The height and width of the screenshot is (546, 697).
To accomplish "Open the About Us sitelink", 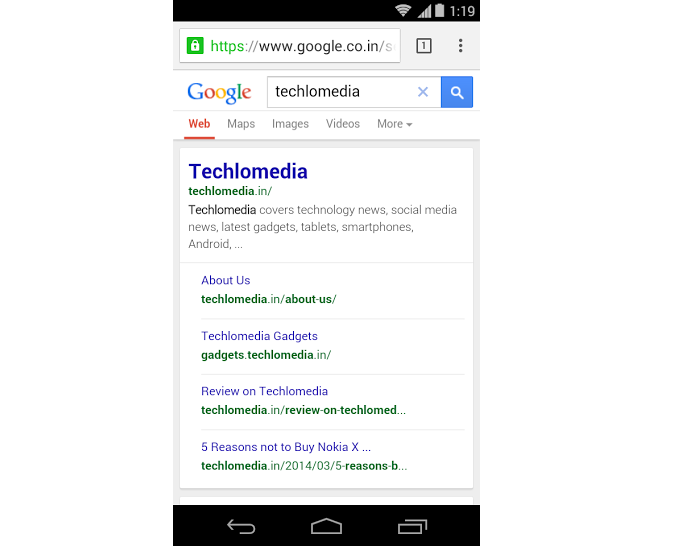I will click(x=225, y=280).
